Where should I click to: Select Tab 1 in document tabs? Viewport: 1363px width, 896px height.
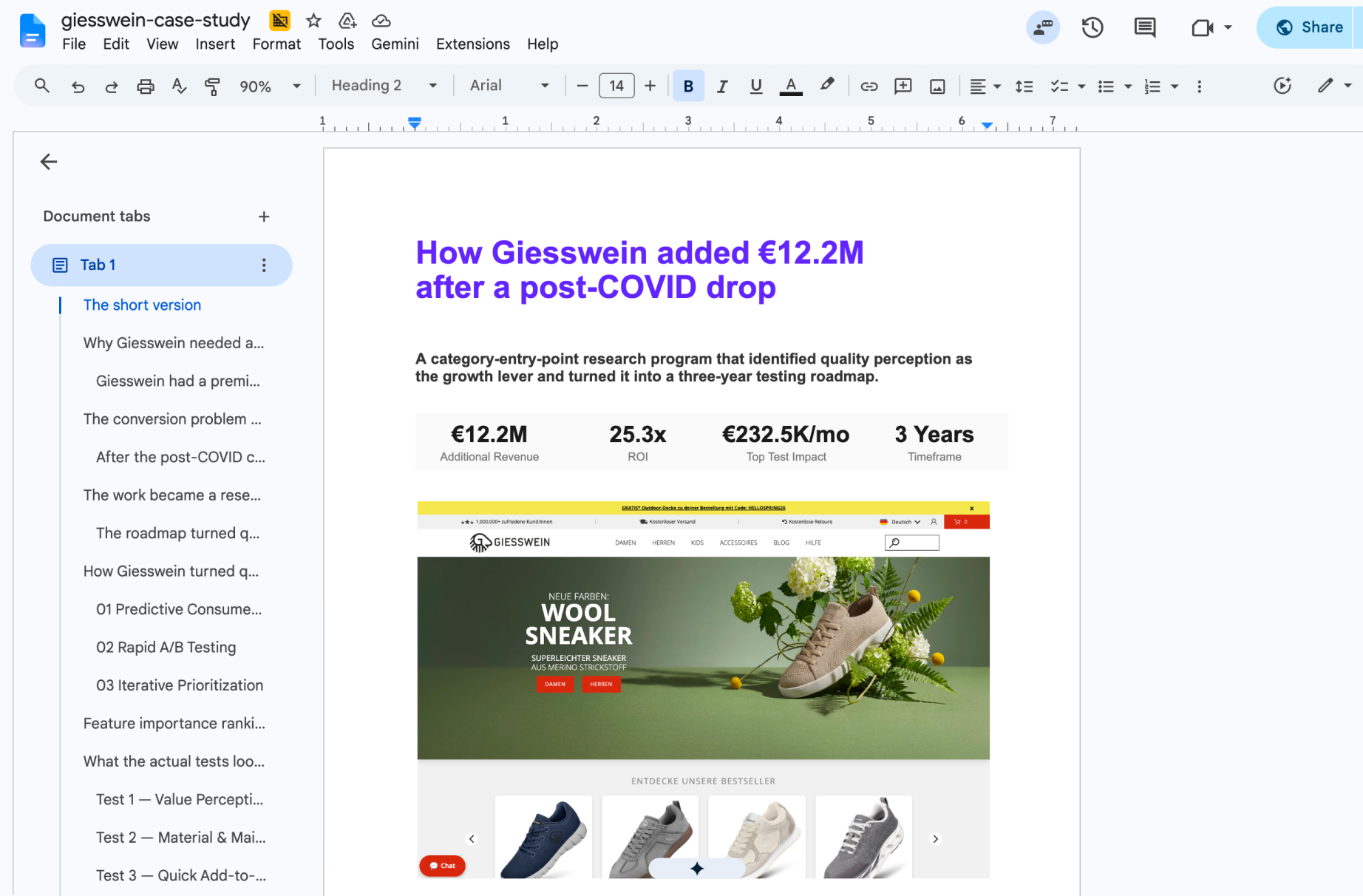click(161, 265)
